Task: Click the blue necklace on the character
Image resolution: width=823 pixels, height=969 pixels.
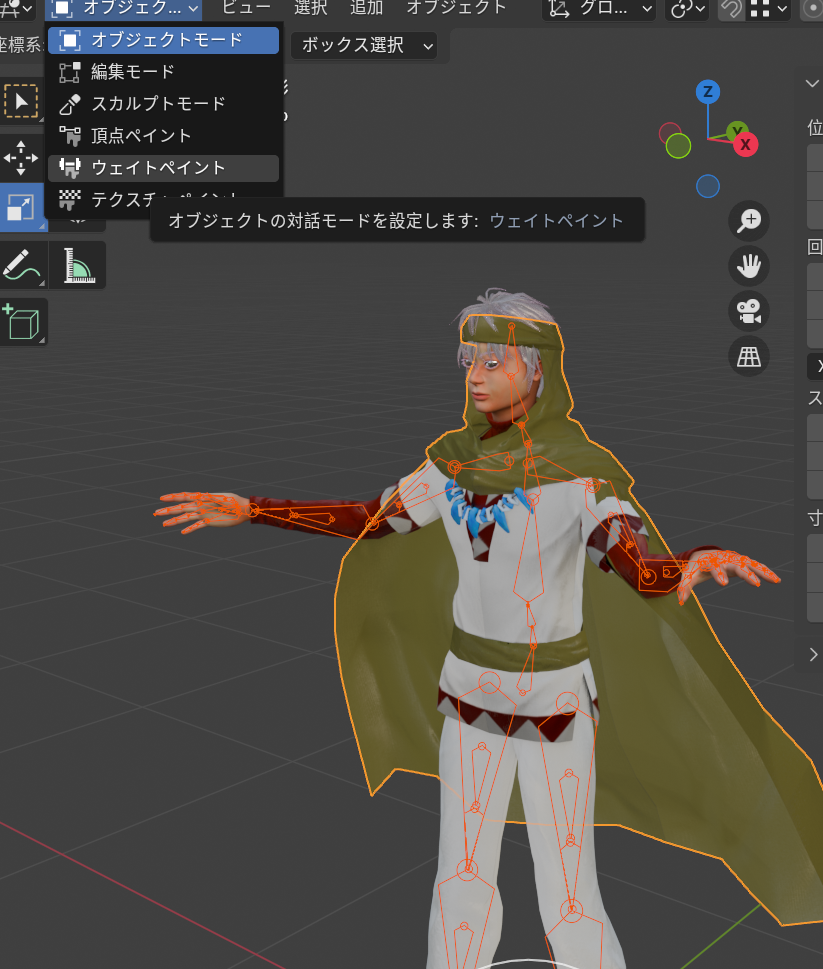Action: pos(489,506)
